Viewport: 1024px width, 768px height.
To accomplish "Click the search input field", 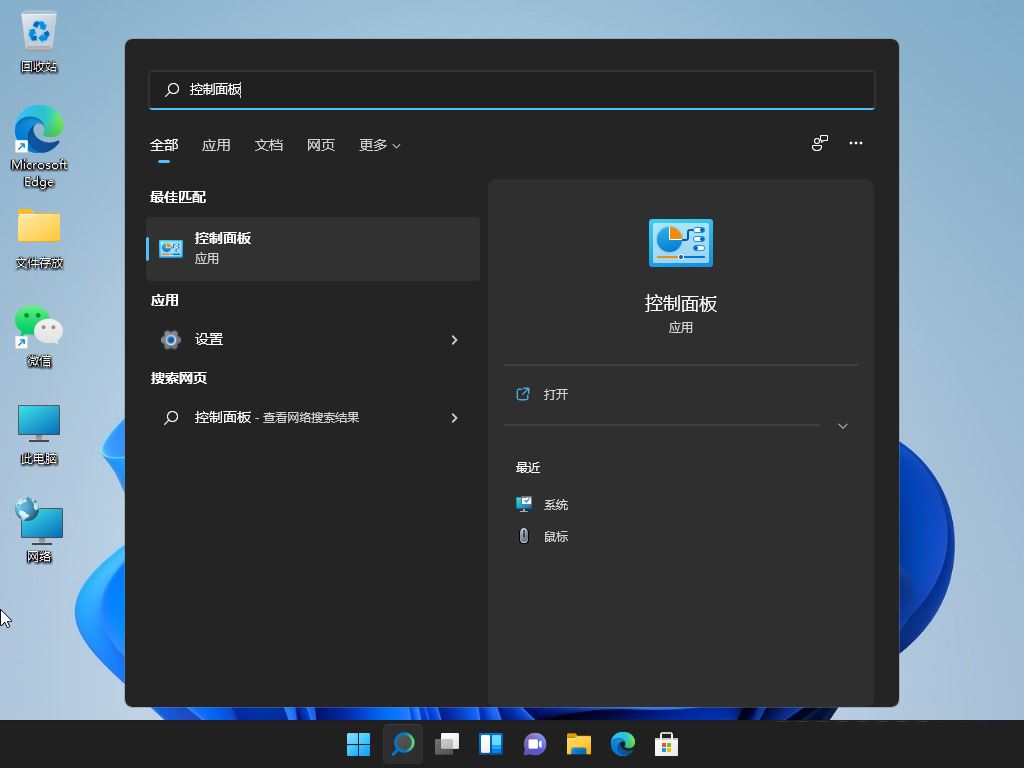I will (x=511, y=90).
